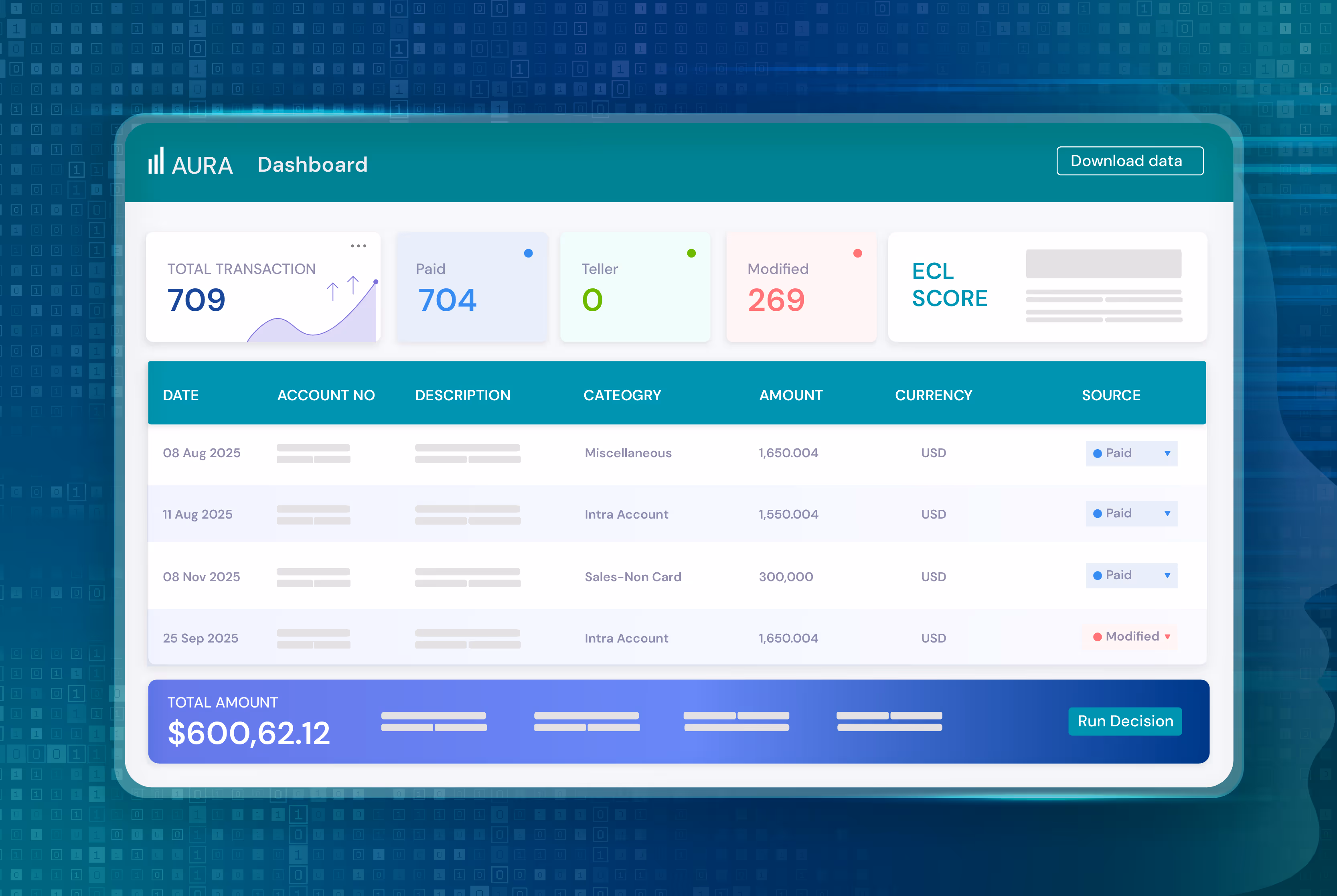Select the Total Amount value $600,62.12
Image resolution: width=1337 pixels, height=896 pixels.
(x=249, y=733)
